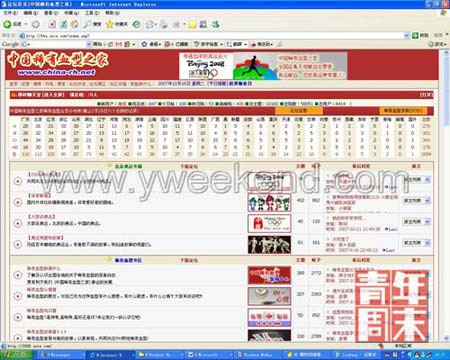The height and width of the screenshot is (360, 450).
Task: Click the Edit page toolbar icon
Action: (x=176, y=24)
